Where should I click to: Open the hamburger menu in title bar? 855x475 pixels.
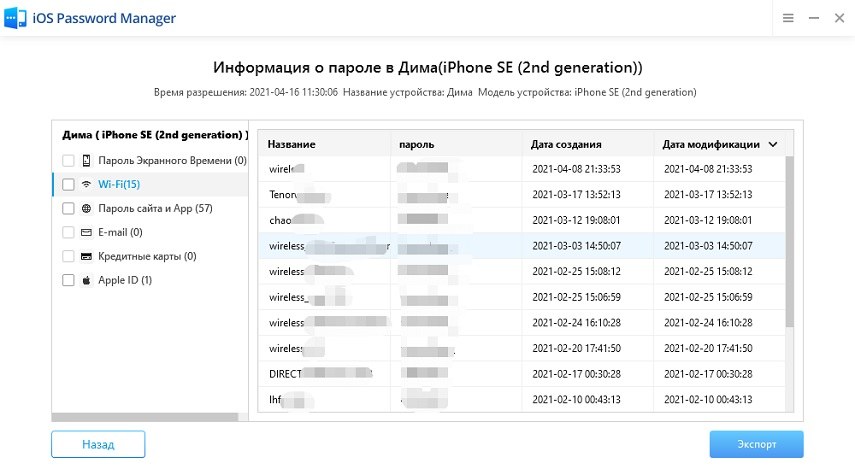pyautogui.click(x=788, y=18)
